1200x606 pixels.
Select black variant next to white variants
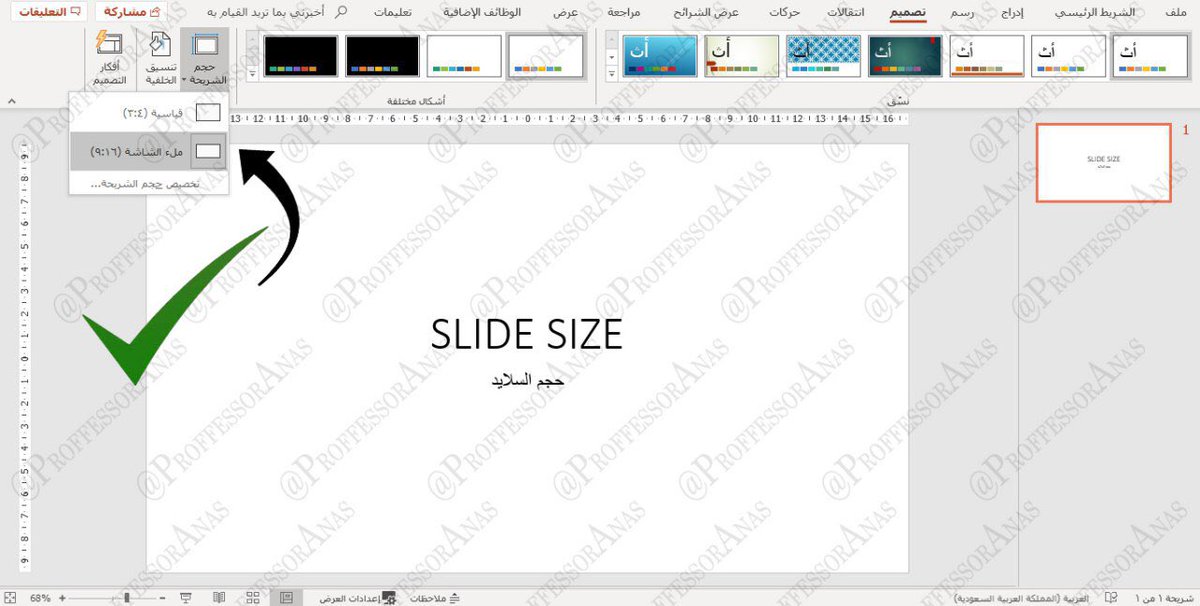pos(382,56)
